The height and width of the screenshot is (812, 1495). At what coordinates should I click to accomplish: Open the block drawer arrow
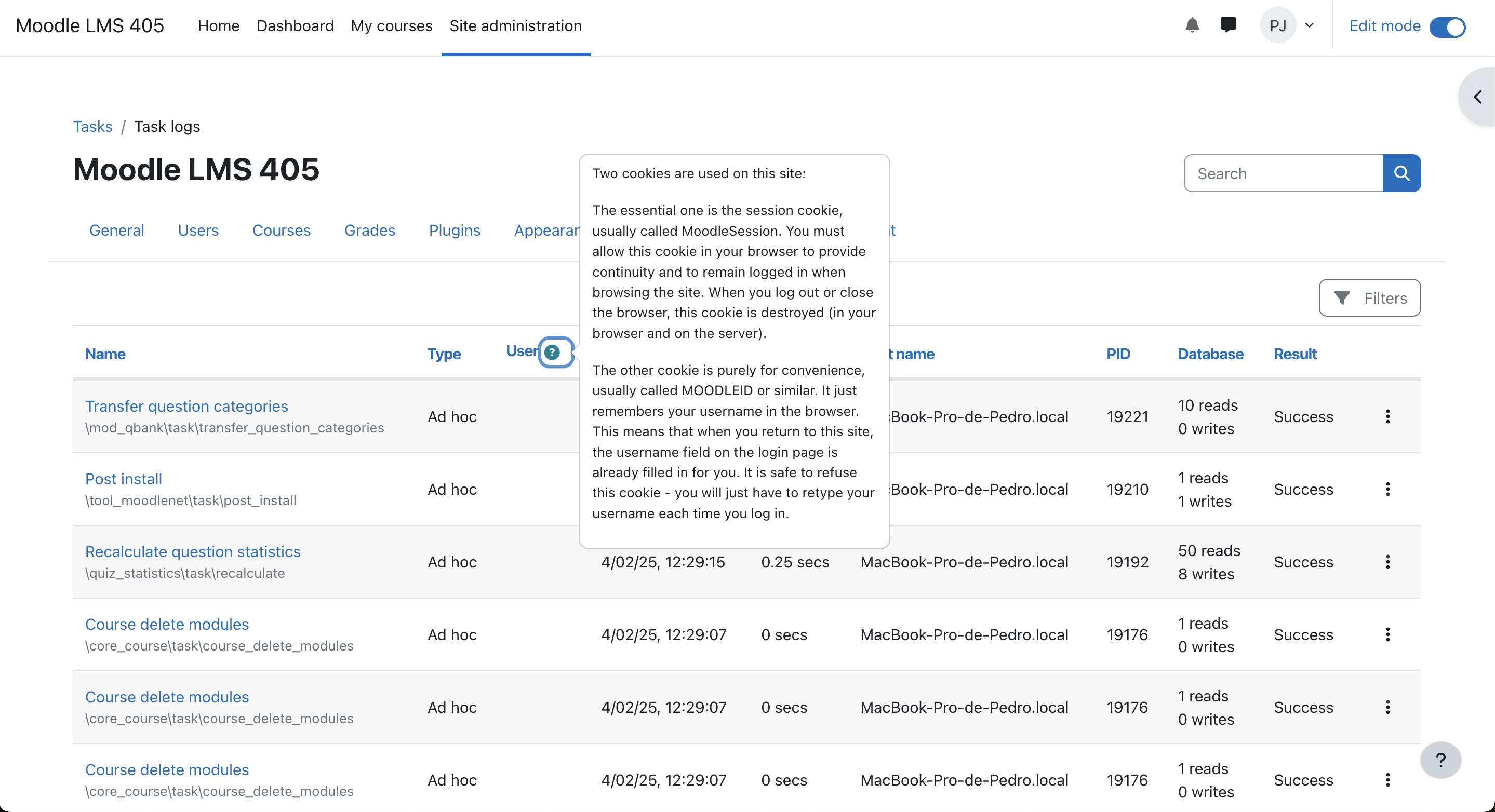[1477, 97]
